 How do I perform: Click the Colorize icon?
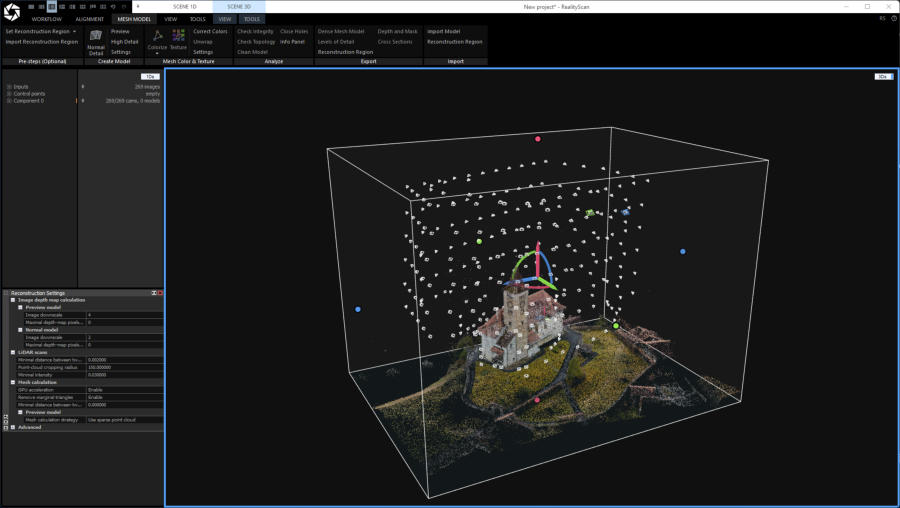[157, 37]
